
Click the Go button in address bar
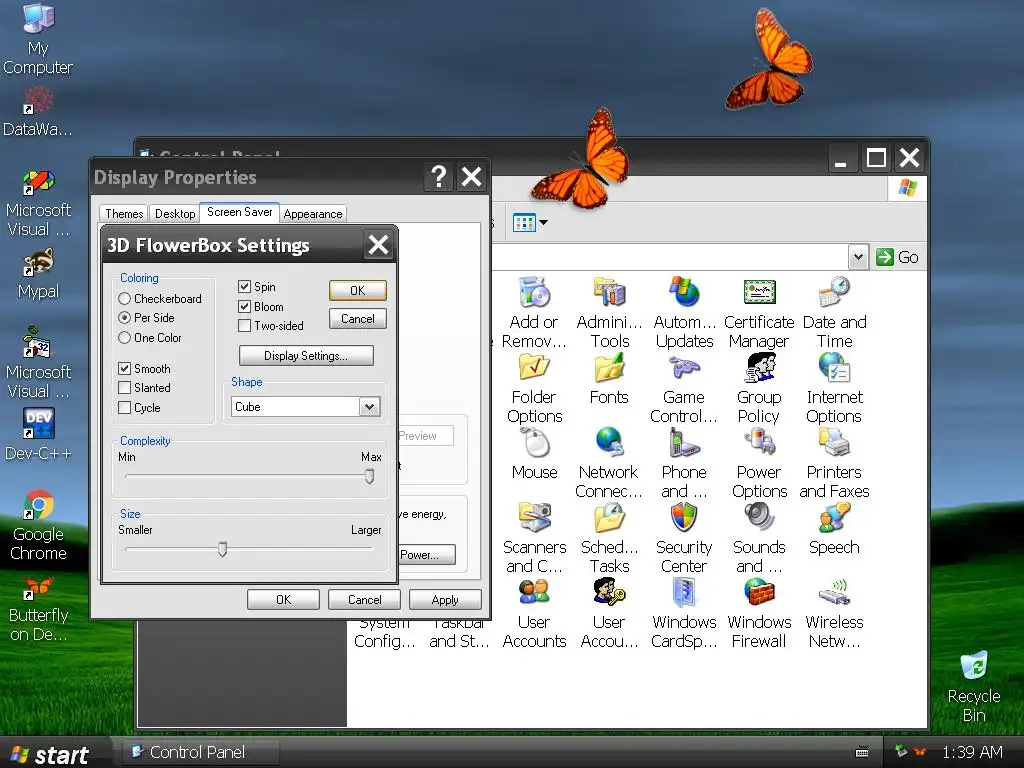tap(897, 257)
